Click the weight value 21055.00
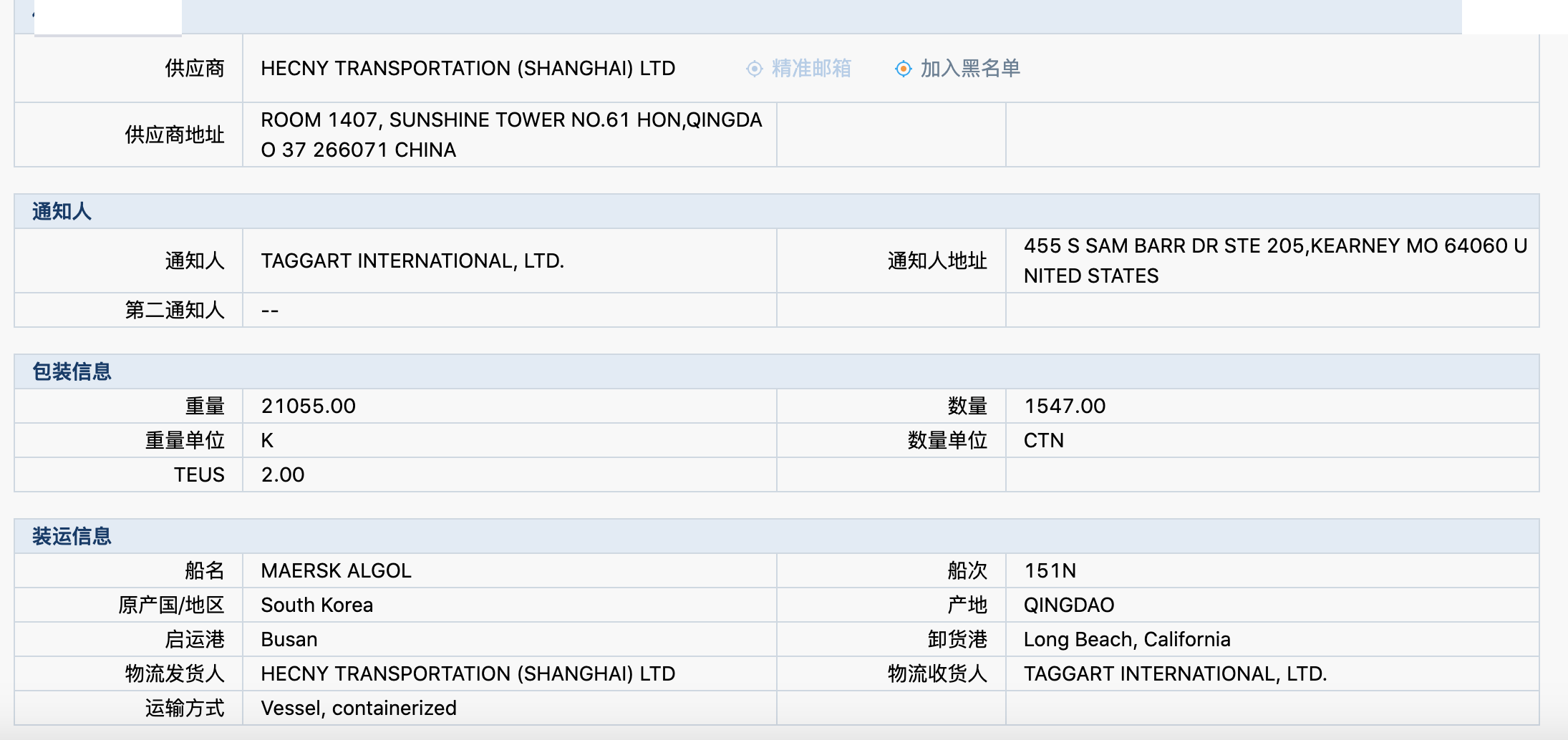Image resolution: width=1568 pixels, height=740 pixels. 308,406
